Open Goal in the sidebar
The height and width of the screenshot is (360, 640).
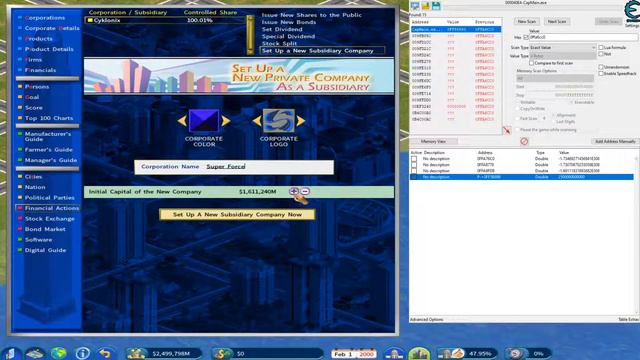31,97
